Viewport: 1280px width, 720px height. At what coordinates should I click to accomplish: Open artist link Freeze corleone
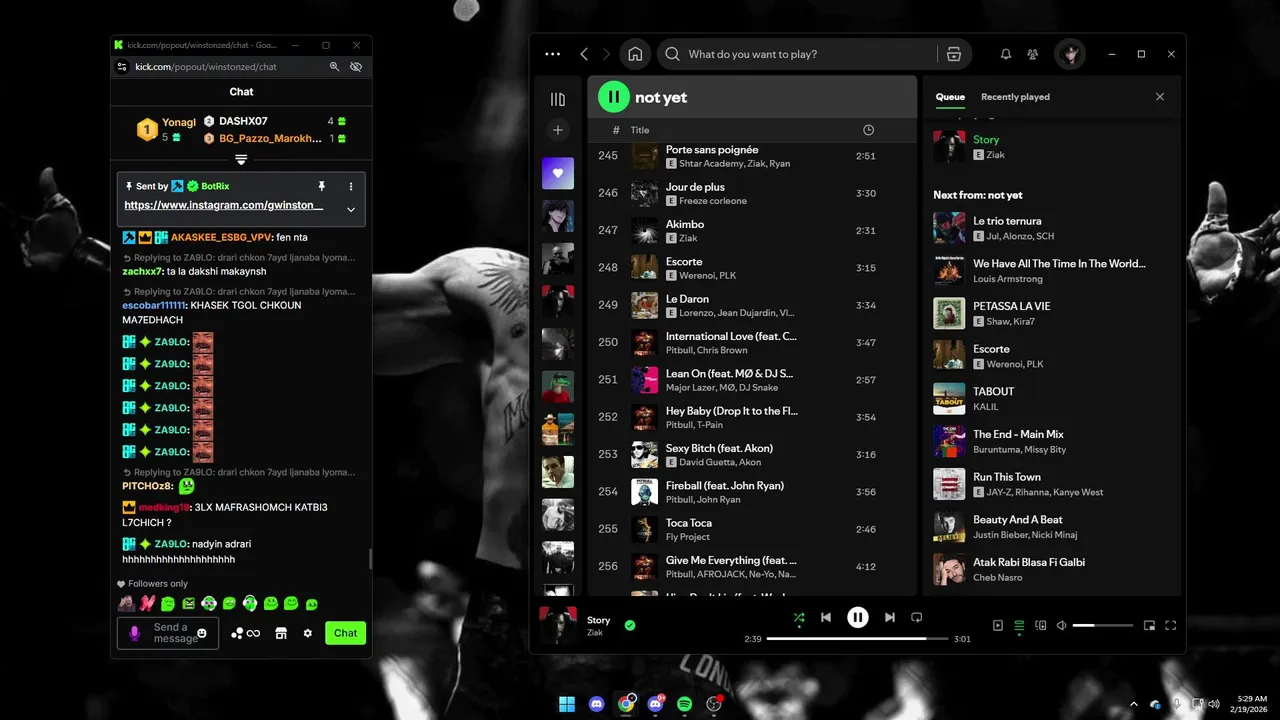tap(713, 201)
